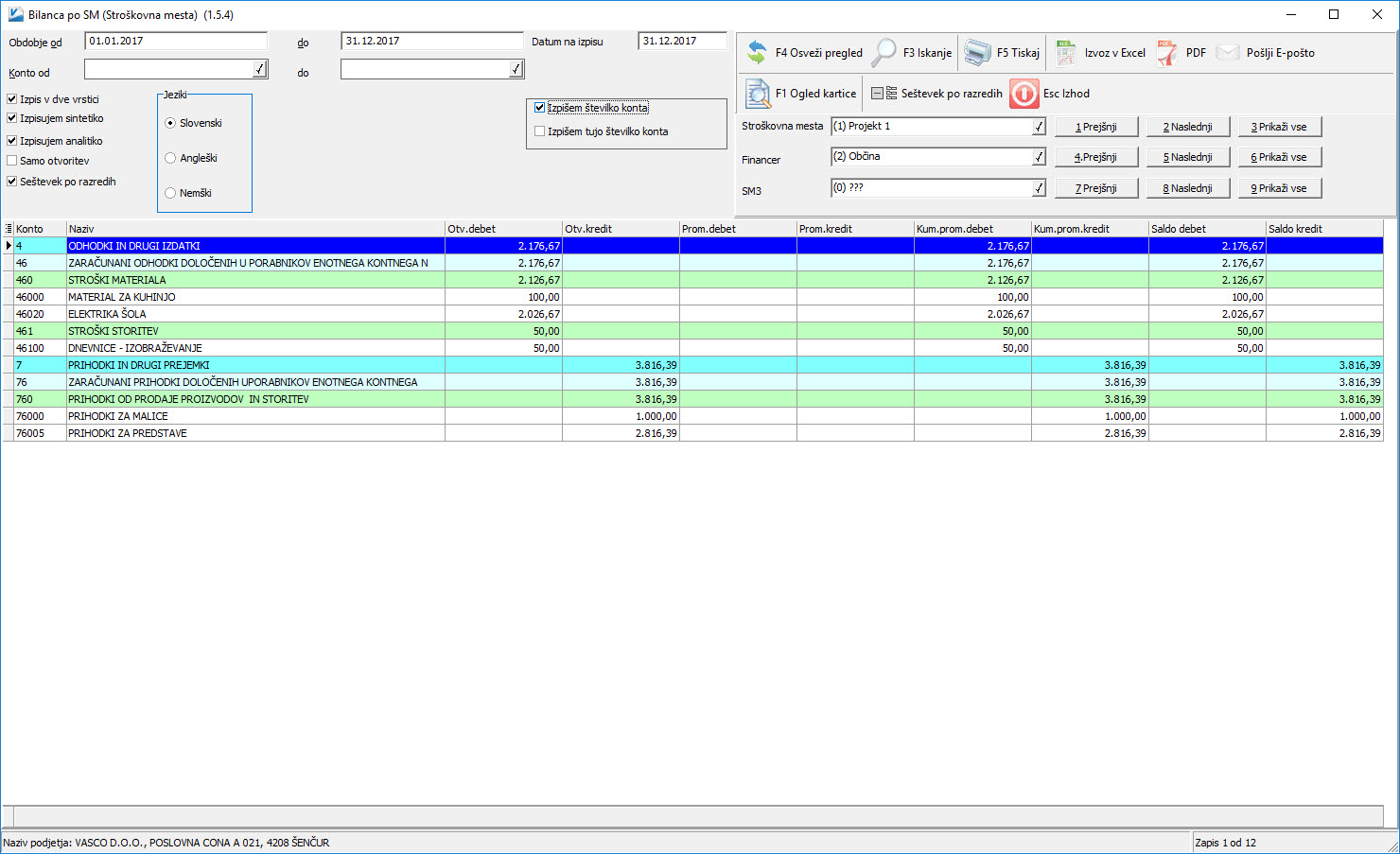Viewport: 1400px width, 854px height.
Task: Open F1 Ogled kartice preview icon
Action: (x=758, y=94)
